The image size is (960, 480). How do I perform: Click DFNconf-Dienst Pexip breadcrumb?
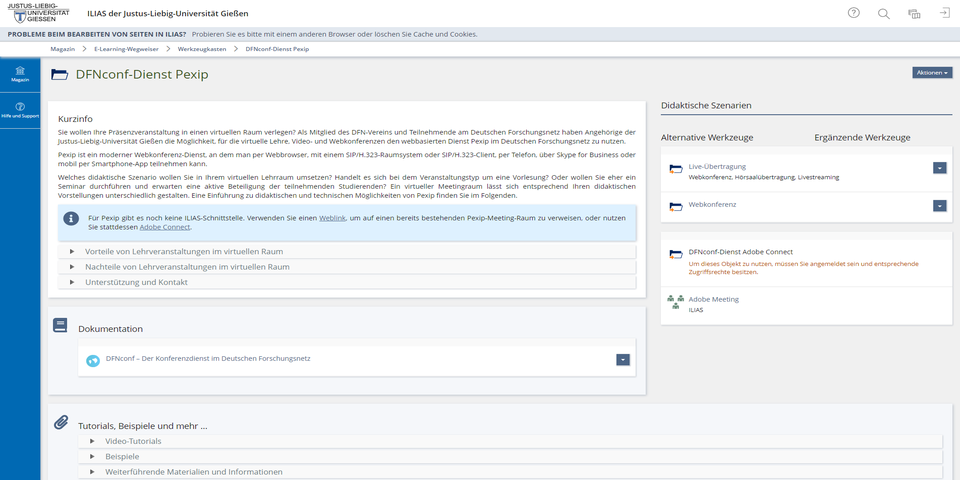tap(277, 49)
